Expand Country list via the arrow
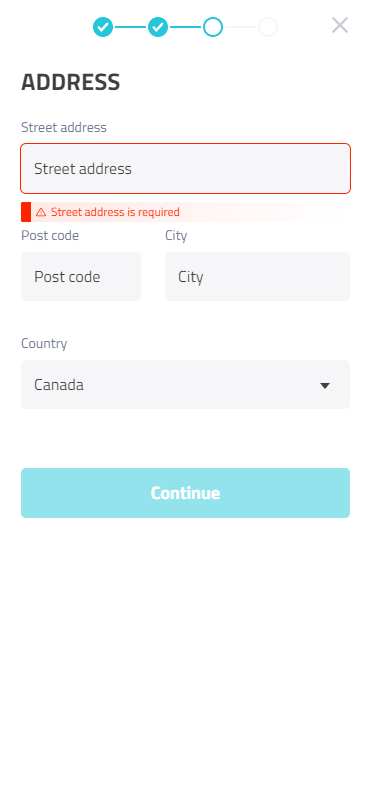Screen dimensions: 375x809 click(x=324, y=385)
